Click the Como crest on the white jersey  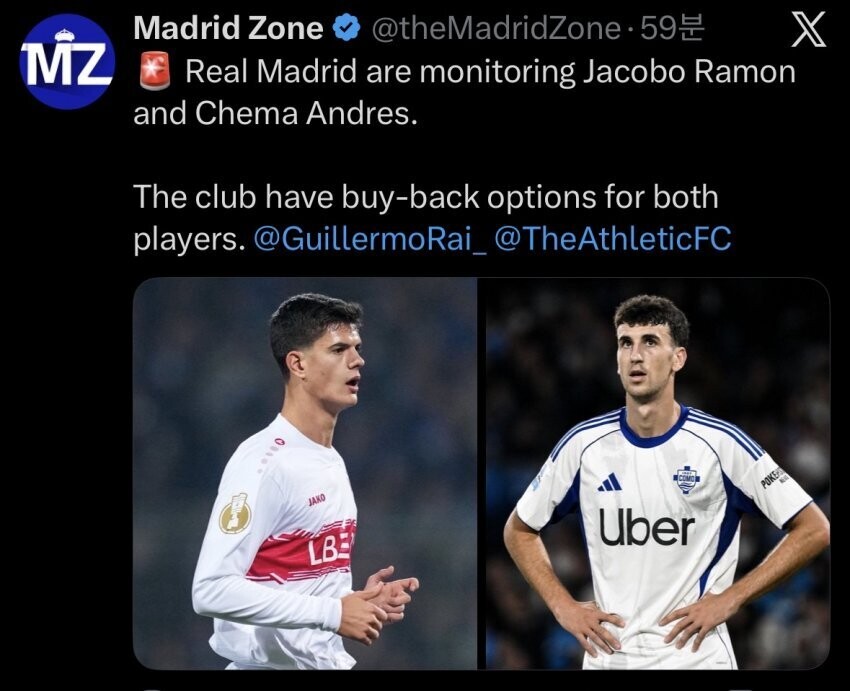point(687,479)
